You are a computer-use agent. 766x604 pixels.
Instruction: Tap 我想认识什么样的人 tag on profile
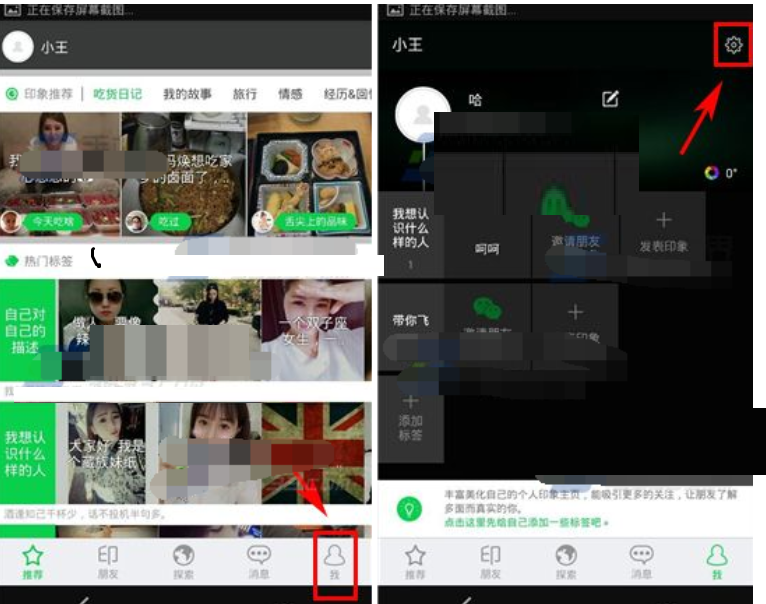click(x=410, y=235)
